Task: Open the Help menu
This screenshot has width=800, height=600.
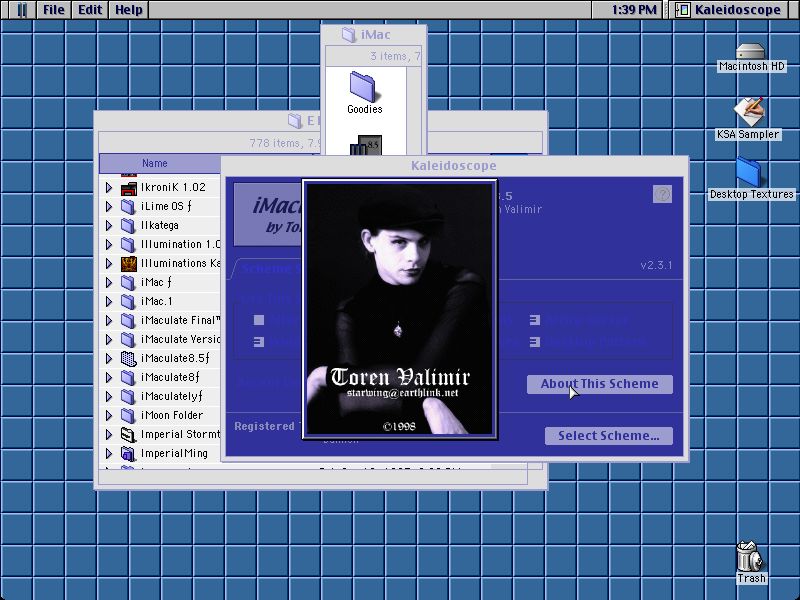Action: click(x=129, y=10)
